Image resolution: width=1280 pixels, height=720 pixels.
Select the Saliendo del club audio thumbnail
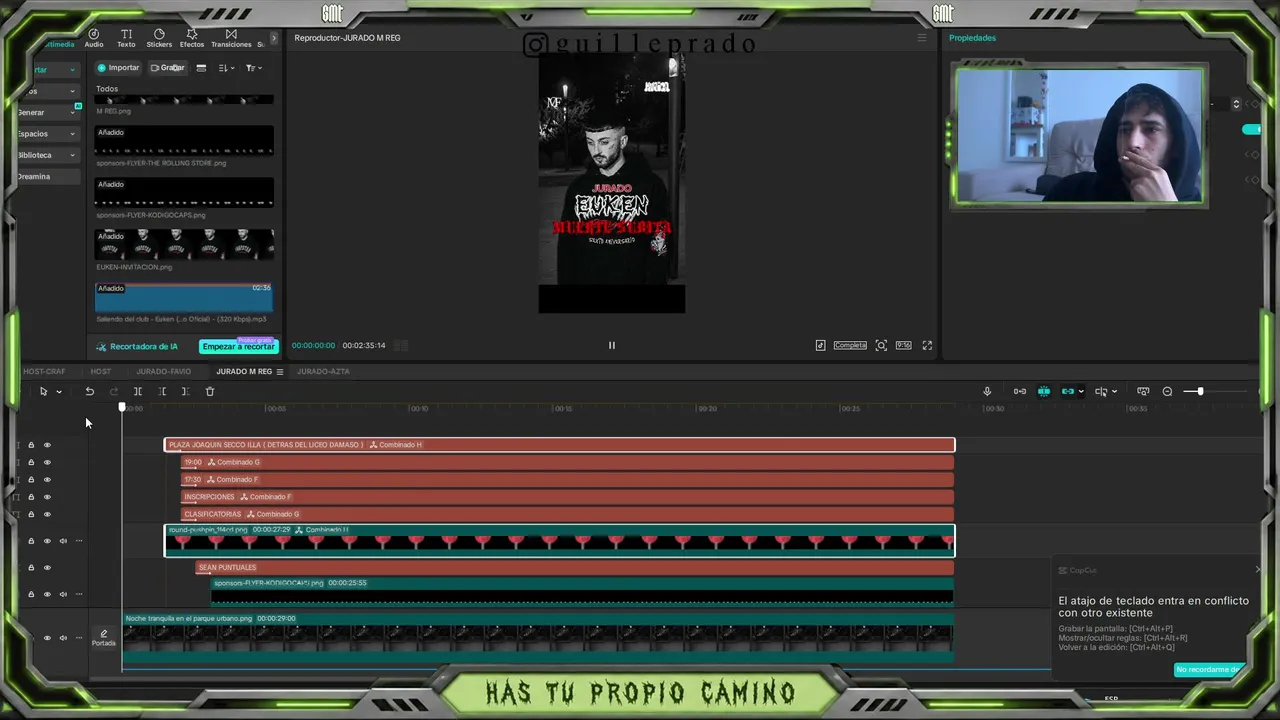184,297
